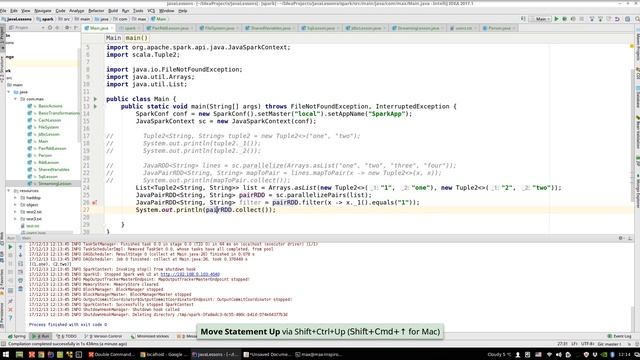640x360 pixels.
Task: Open the TODO tool window tab
Action: [x=66, y=336]
